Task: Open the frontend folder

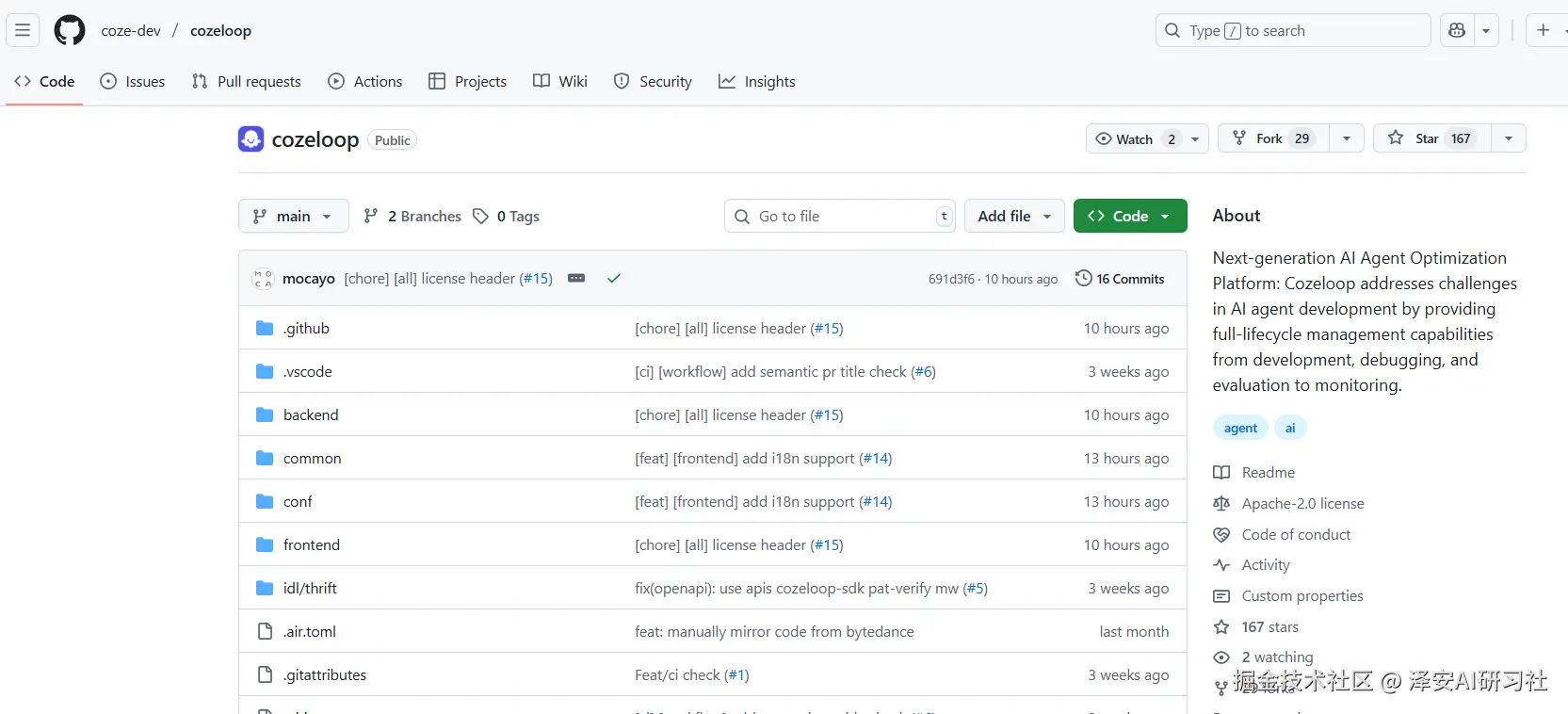Action: pos(312,544)
